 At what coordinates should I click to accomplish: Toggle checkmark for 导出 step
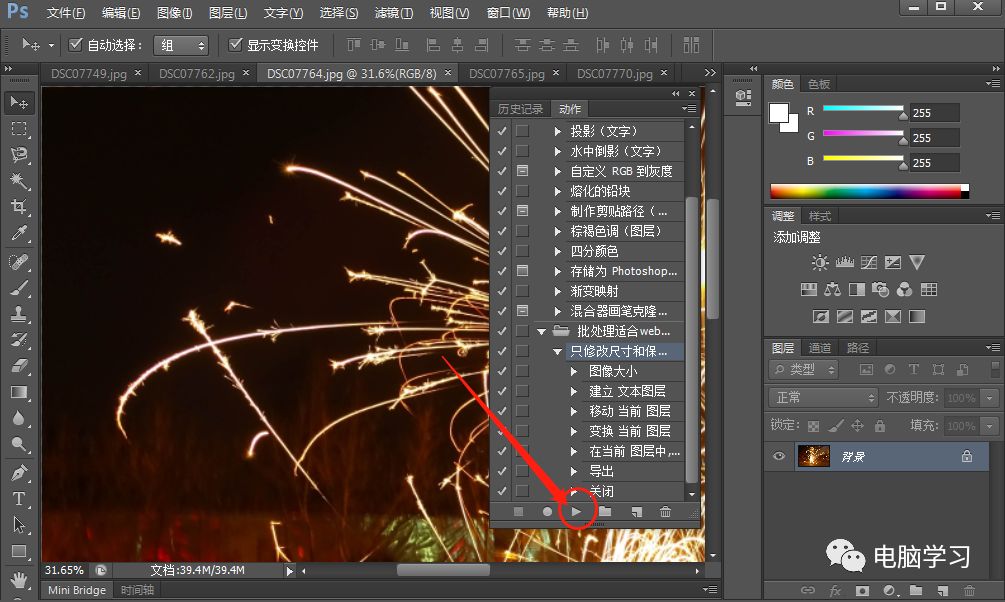502,471
